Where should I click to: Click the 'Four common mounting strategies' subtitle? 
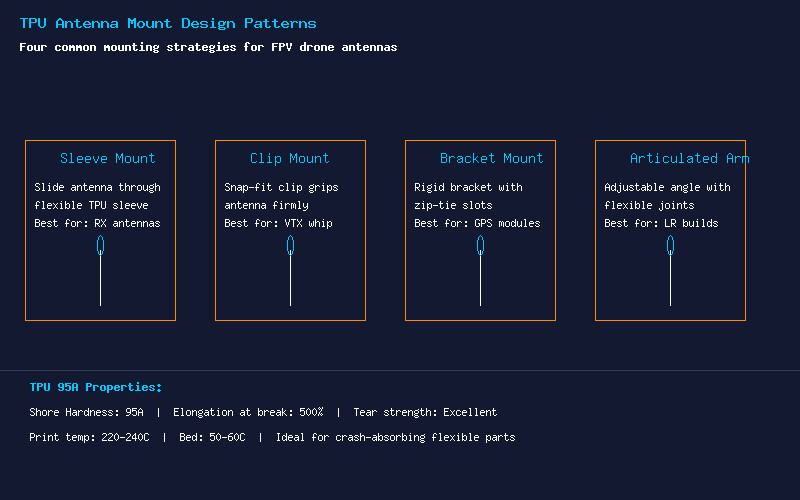click(208, 47)
